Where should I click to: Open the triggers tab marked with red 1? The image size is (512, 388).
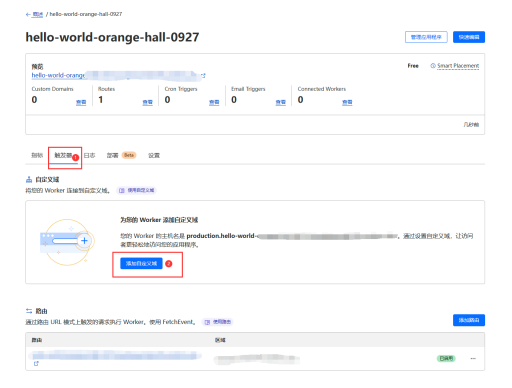pos(63,155)
